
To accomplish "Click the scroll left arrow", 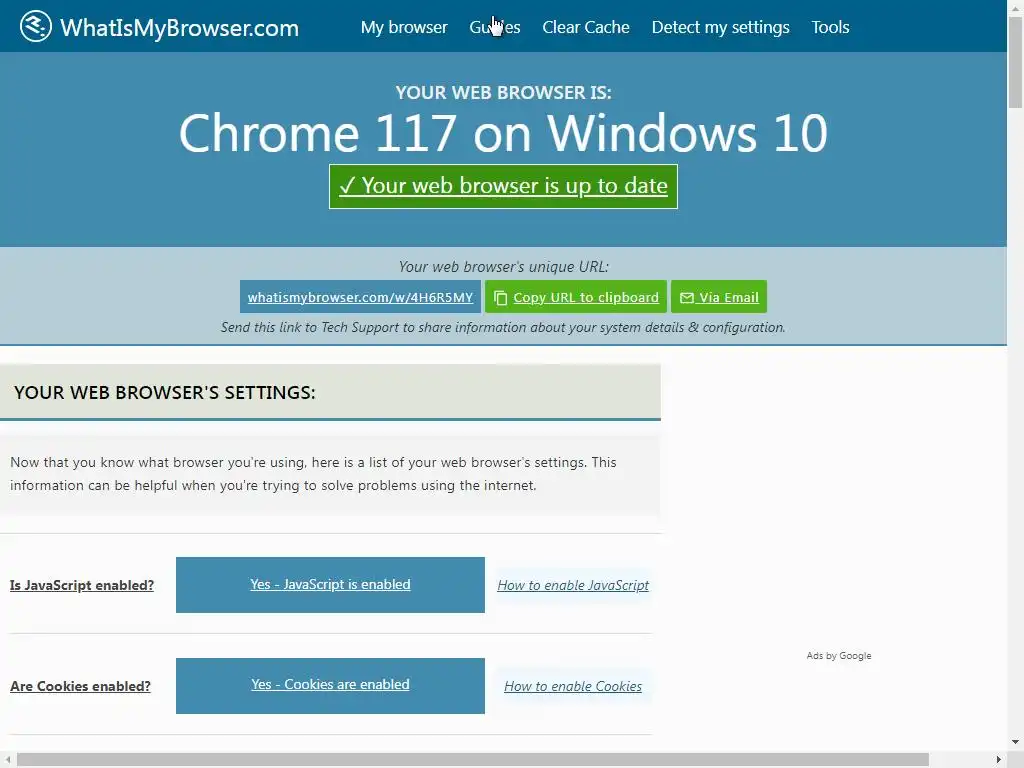I will coord(8,760).
